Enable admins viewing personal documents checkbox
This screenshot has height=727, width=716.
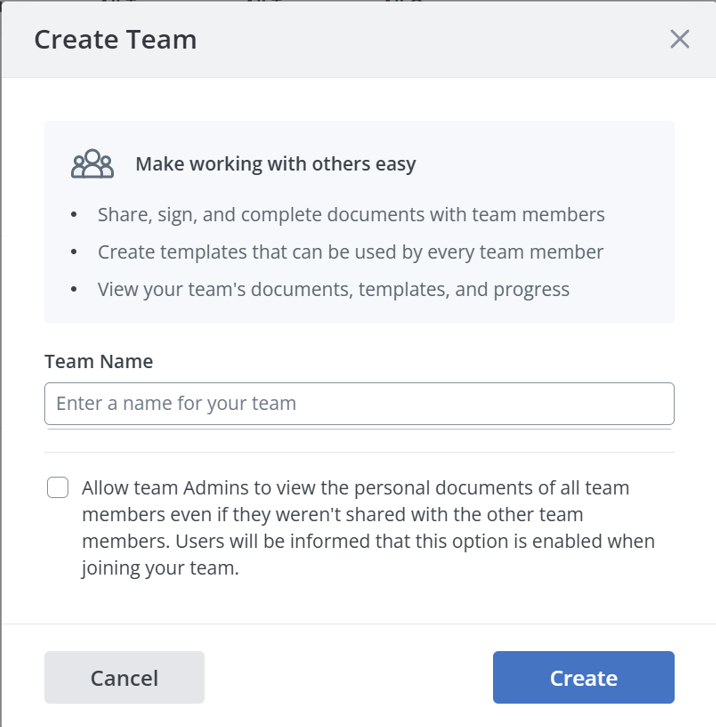click(58, 488)
